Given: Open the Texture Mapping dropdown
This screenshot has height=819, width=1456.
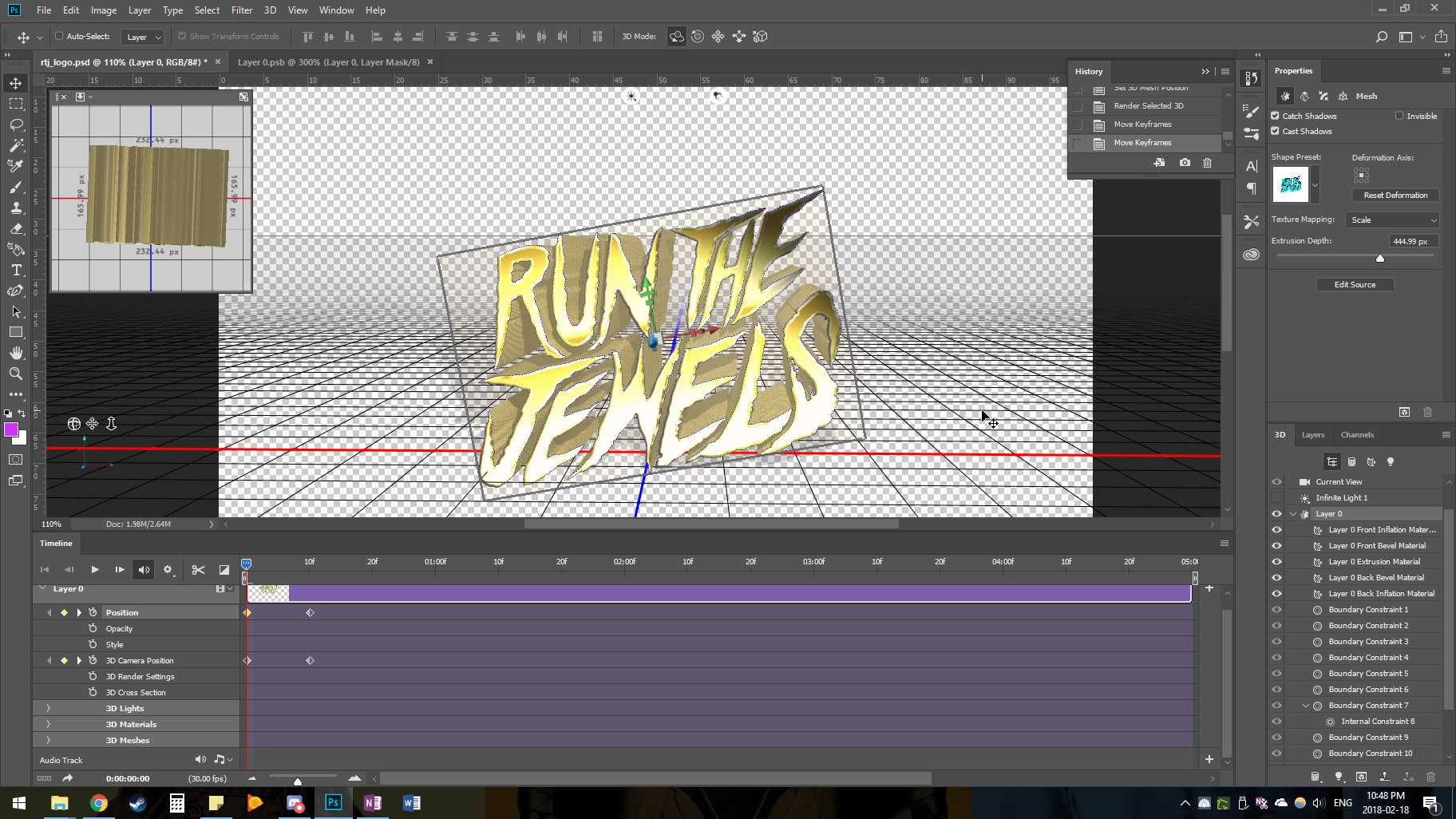Looking at the screenshot, I should point(1392,220).
